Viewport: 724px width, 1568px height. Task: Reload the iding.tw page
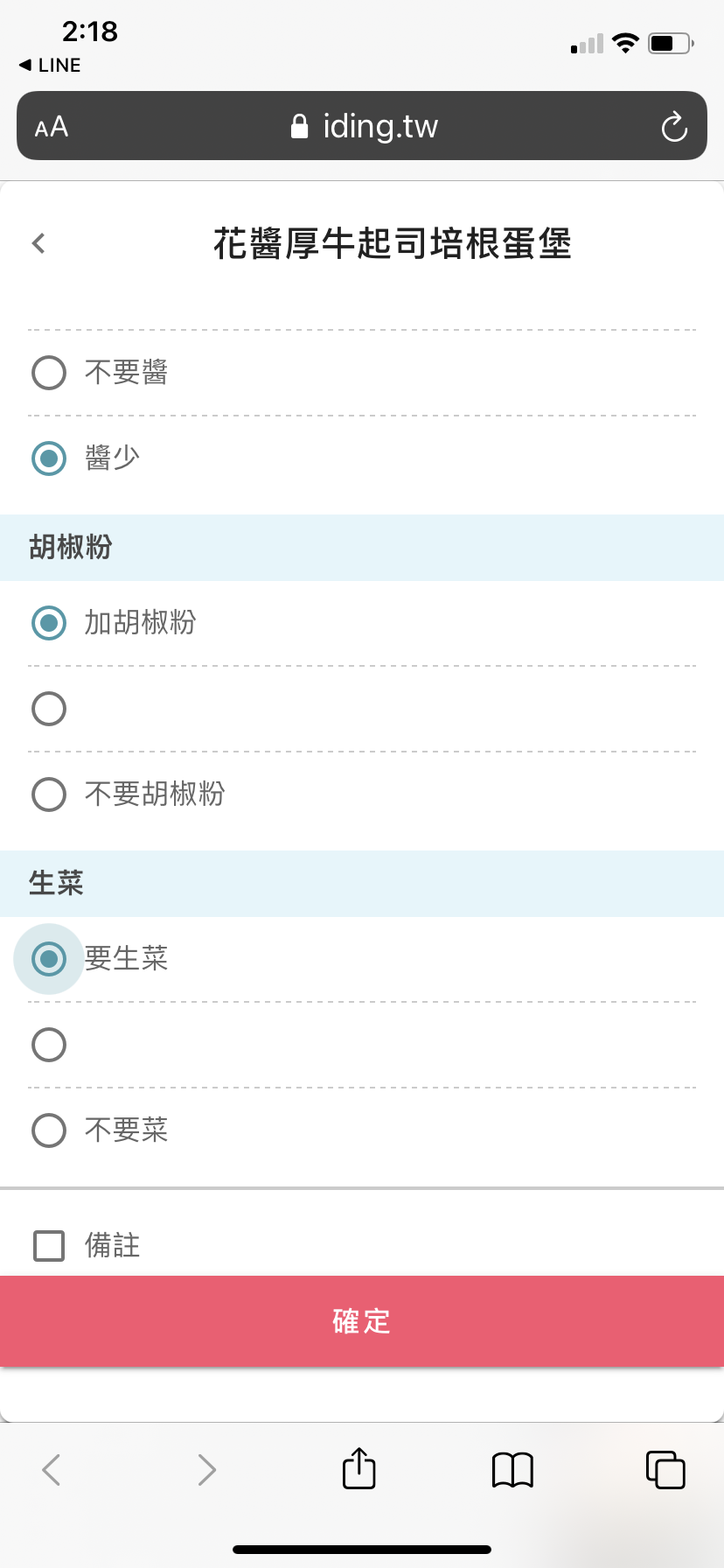(x=673, y=127)
